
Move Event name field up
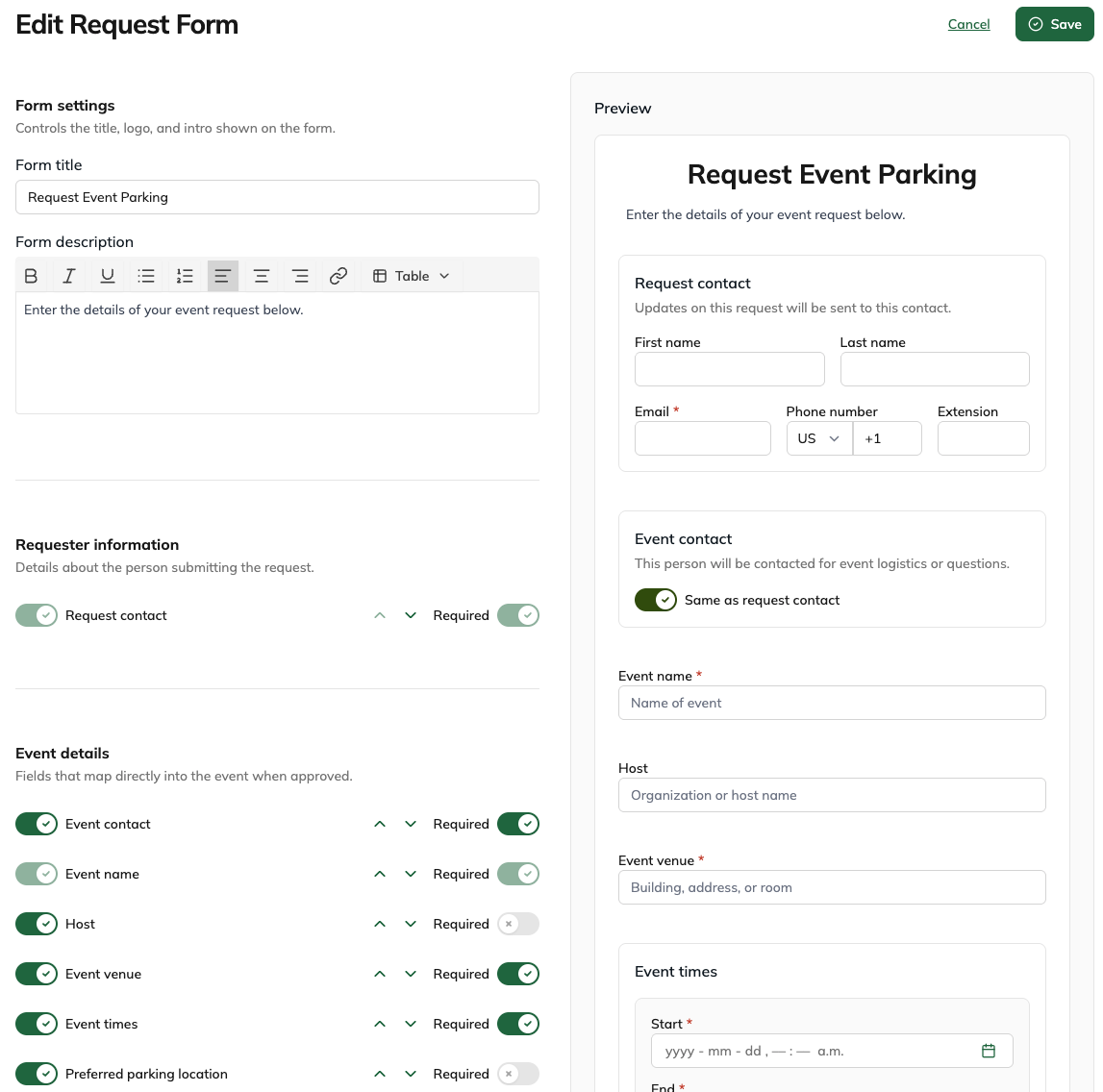pos(380,874)
